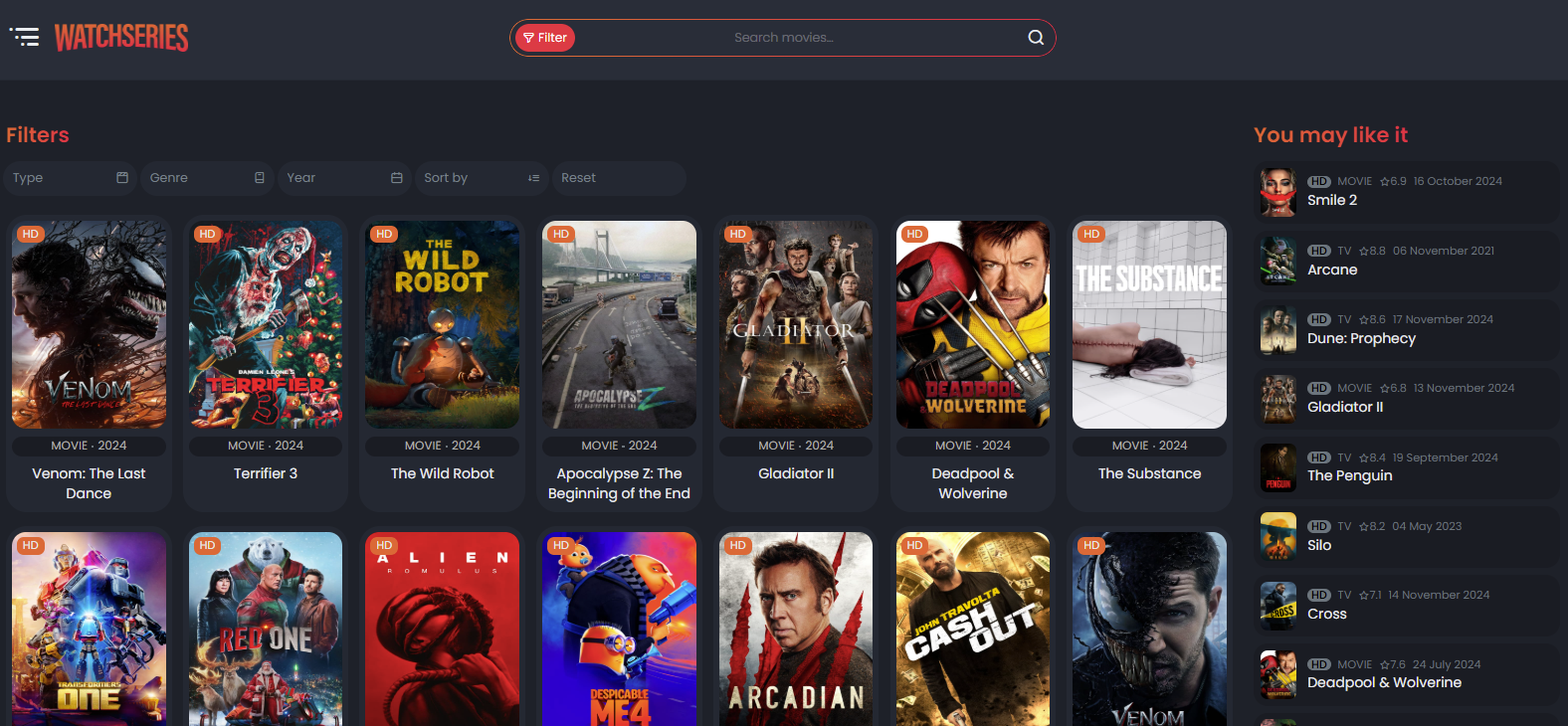This screenshot has width=1568, height=726.
Task: Open Deadpool & Wolverine poster in grid
Action: (973, 325)
